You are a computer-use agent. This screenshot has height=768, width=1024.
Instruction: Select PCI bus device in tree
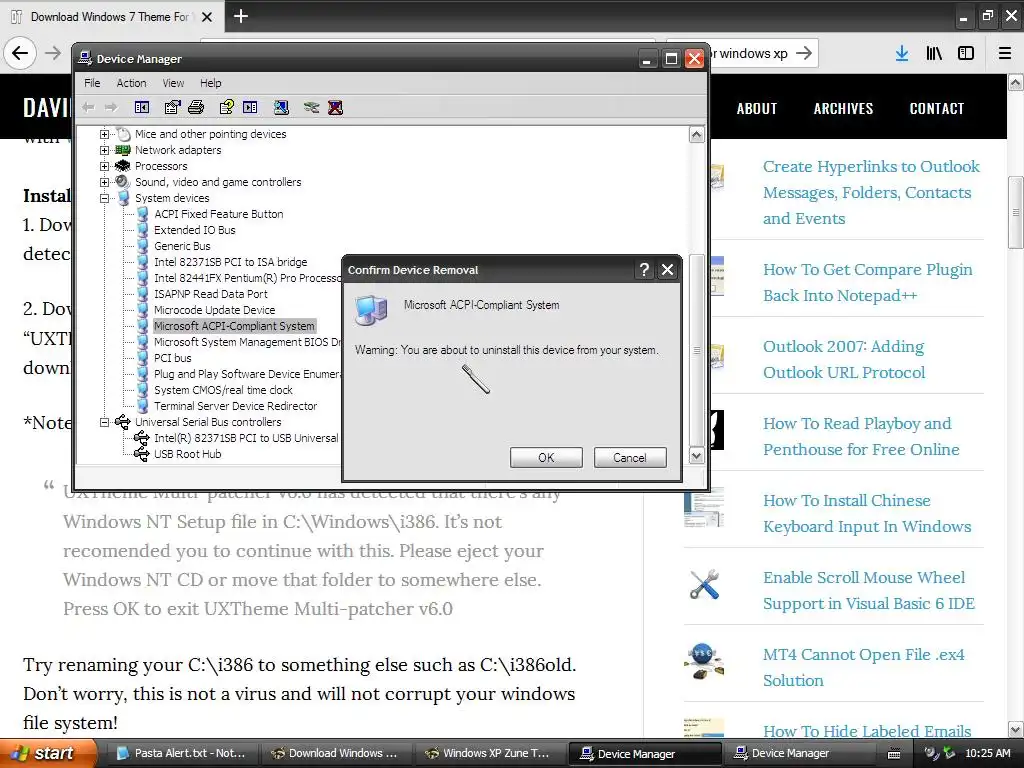(172, 358)
